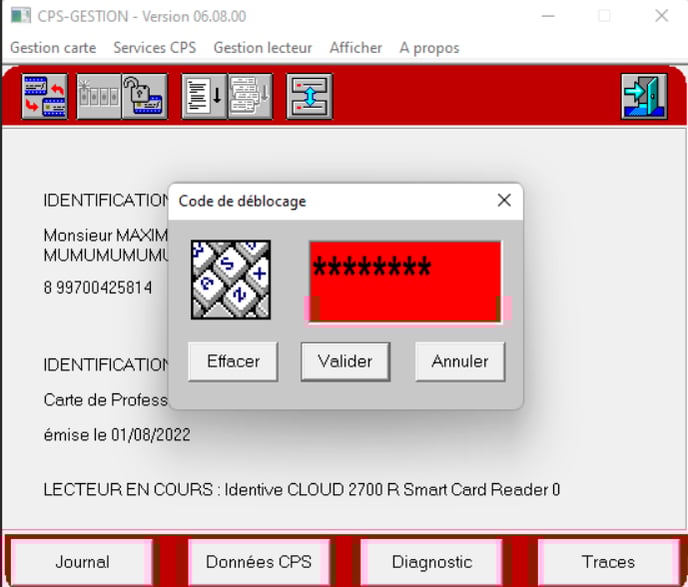The height and width of the screenshot is (587, 688).
Task: Select the number 8 99700425814
Action: pyautogui.click(x=98, y=288)
